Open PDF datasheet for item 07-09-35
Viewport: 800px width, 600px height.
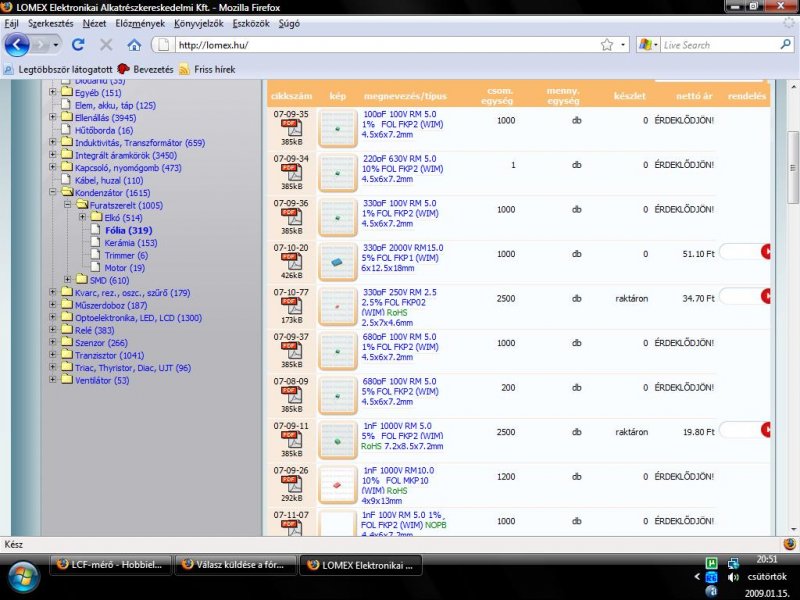[291, 129]
